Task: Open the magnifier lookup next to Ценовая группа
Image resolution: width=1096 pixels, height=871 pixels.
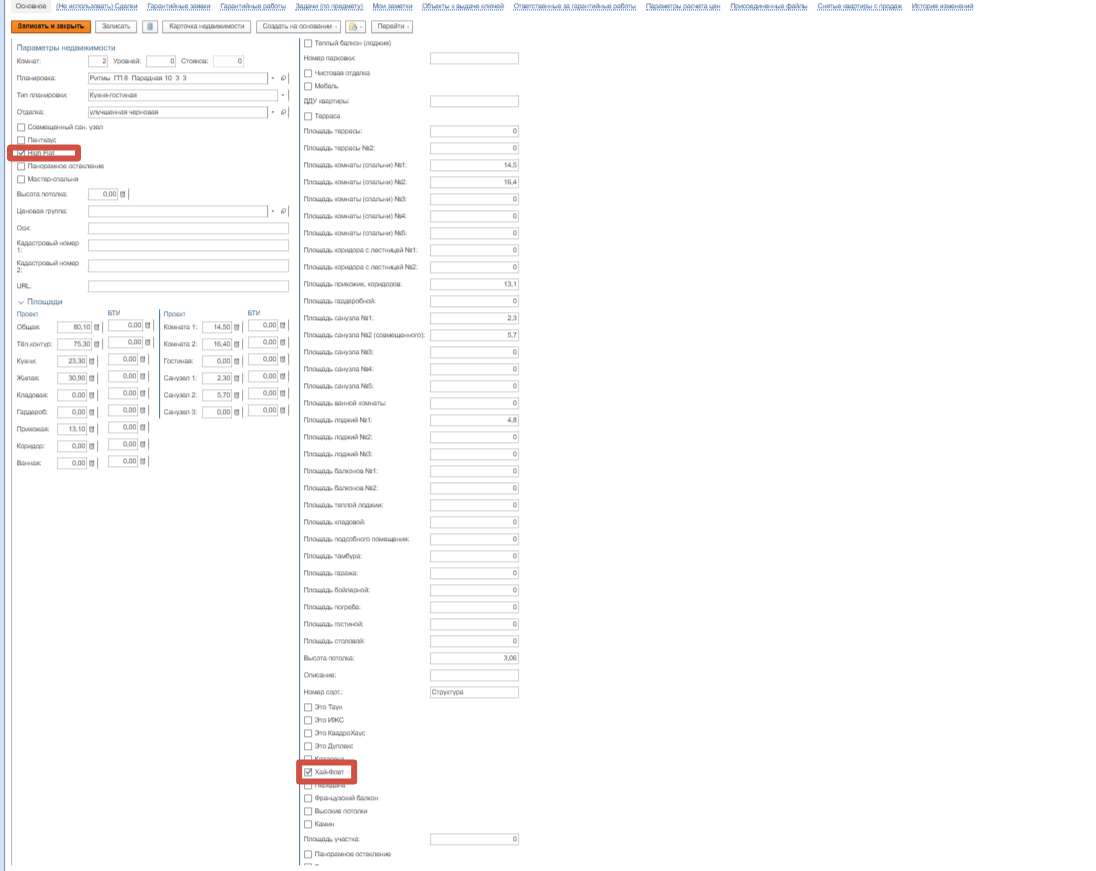Action: click(x=284, y=211)
